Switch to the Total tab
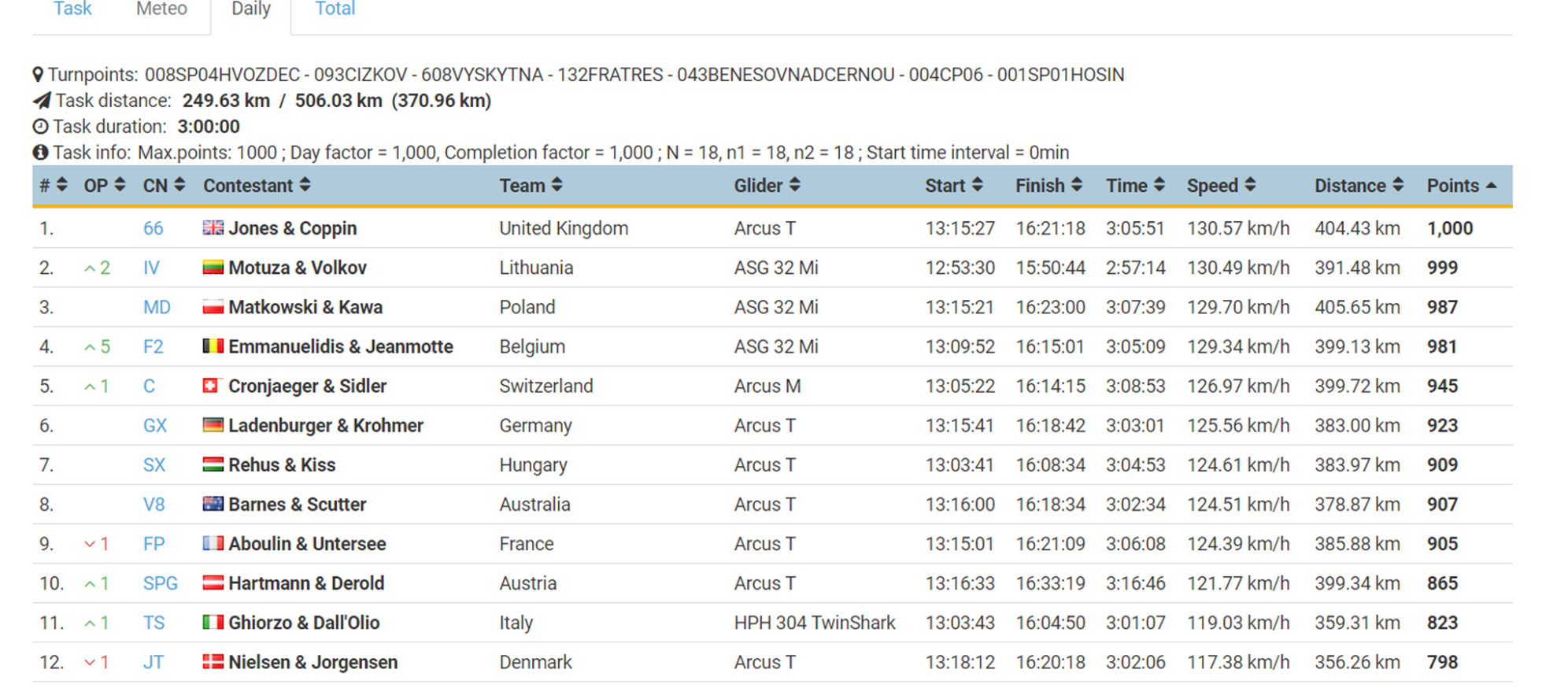 point(335,9)
